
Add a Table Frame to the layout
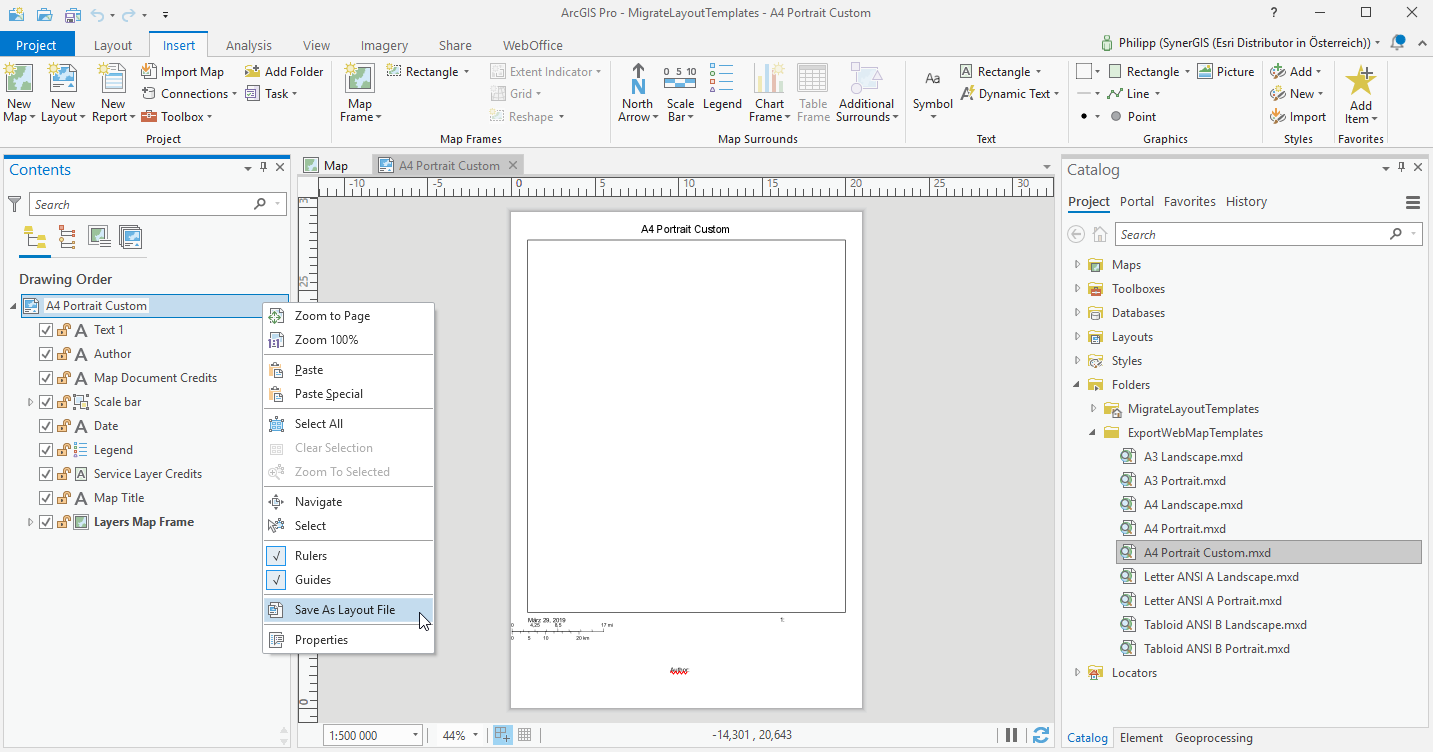(812, 92)
